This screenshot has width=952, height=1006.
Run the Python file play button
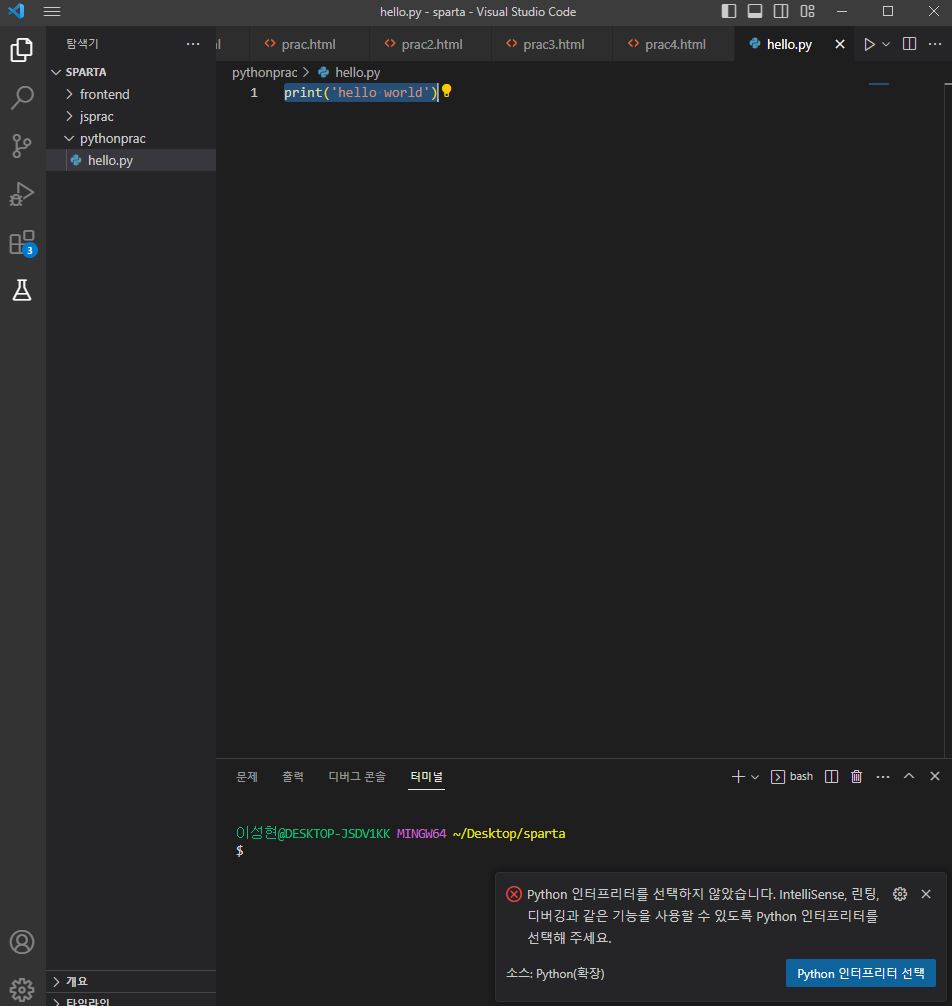(869, 44)
